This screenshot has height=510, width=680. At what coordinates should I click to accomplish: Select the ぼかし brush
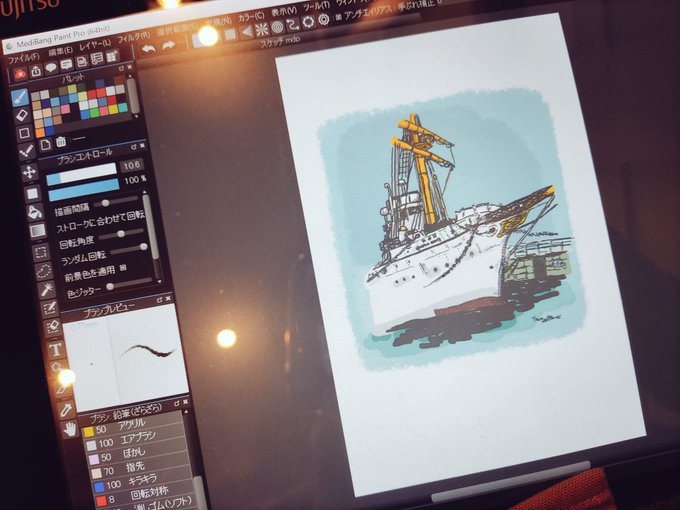point(138,454)
